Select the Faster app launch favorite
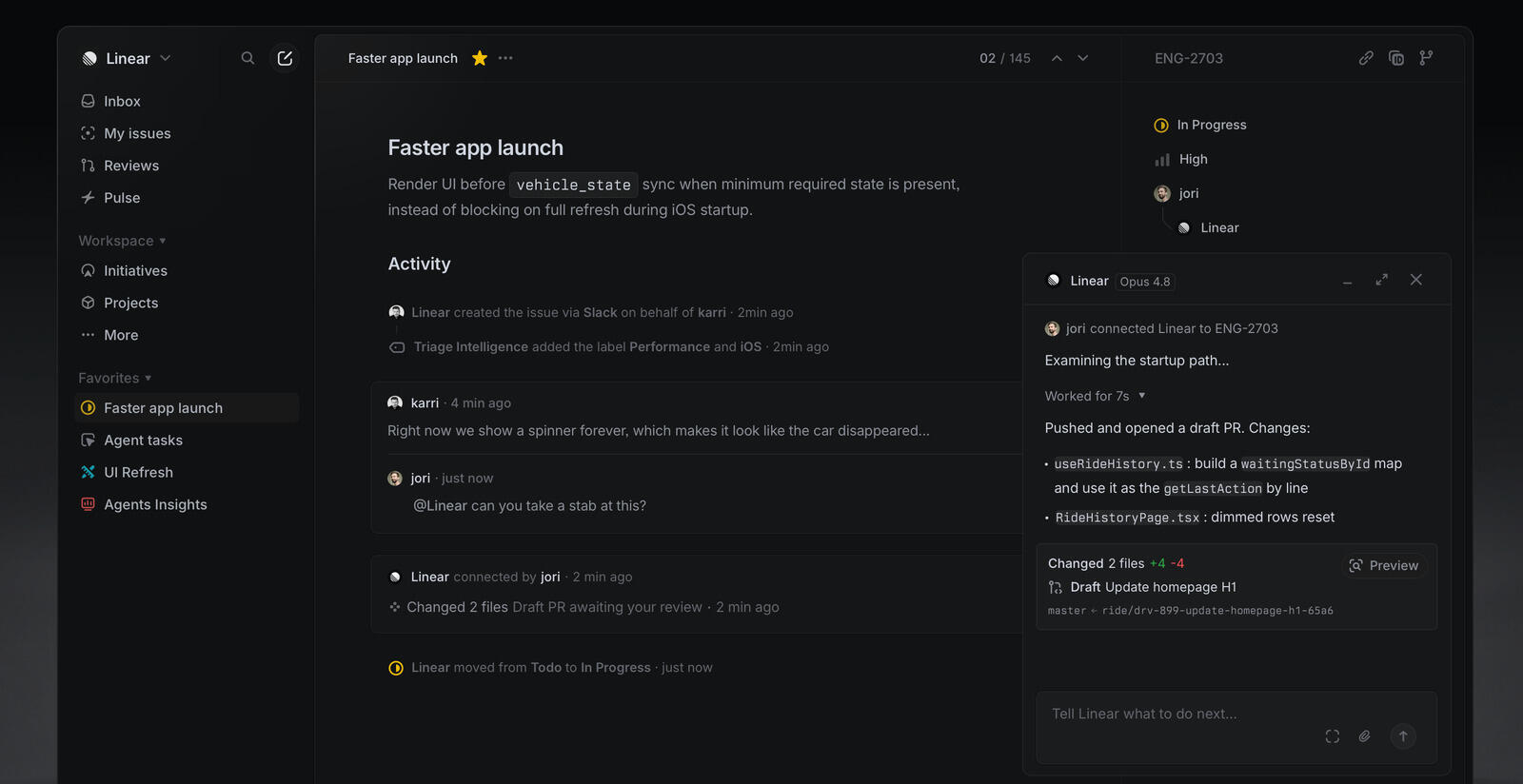This screenshot has width=1523, height=784. click(x=187, y=407)
